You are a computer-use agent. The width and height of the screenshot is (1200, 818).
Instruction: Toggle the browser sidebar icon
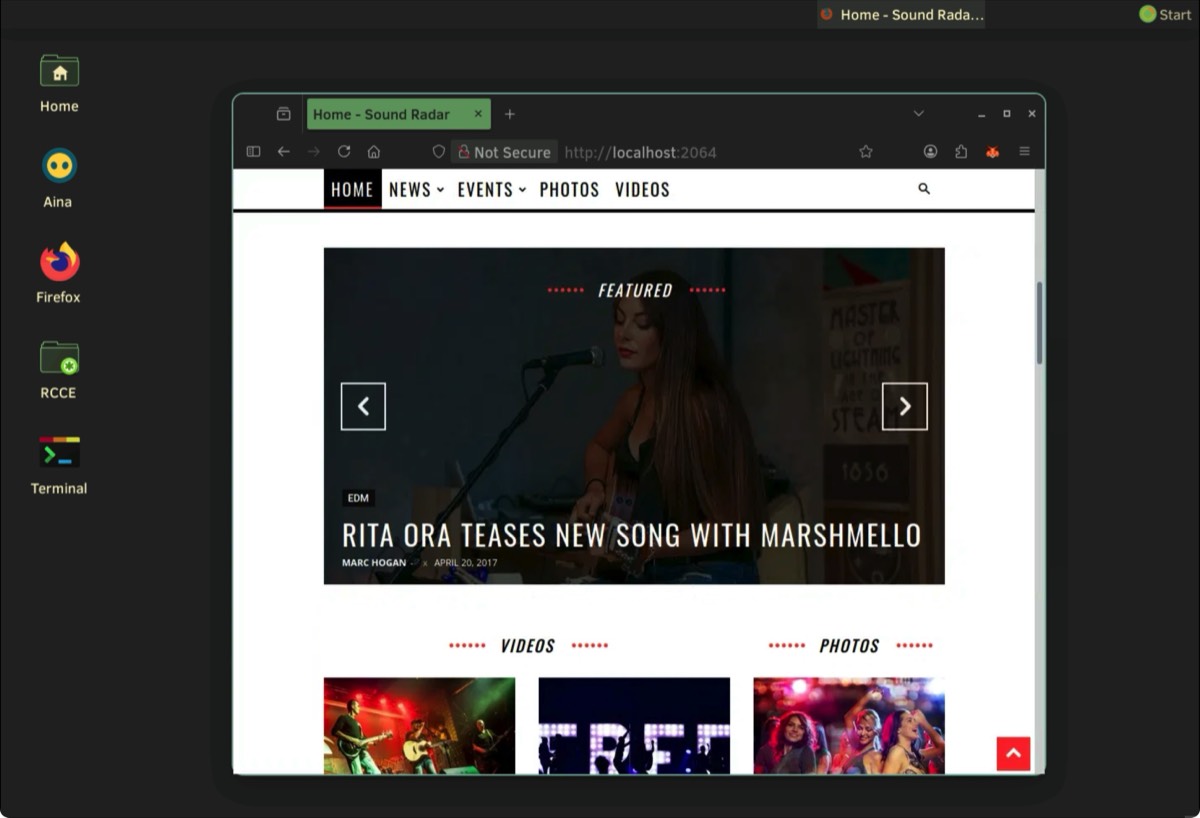coord(253,152)
